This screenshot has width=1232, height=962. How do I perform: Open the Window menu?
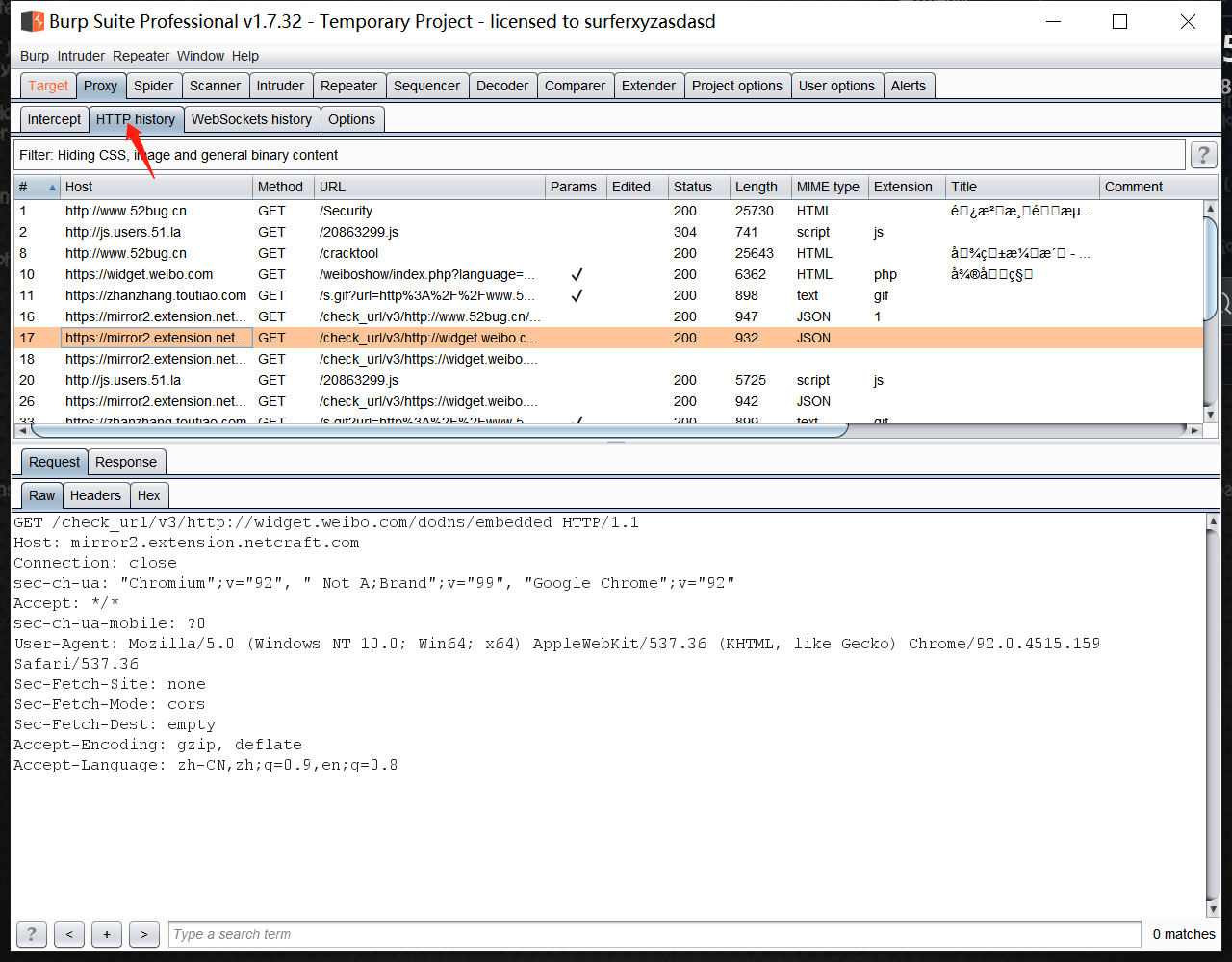tap(200, 56)
